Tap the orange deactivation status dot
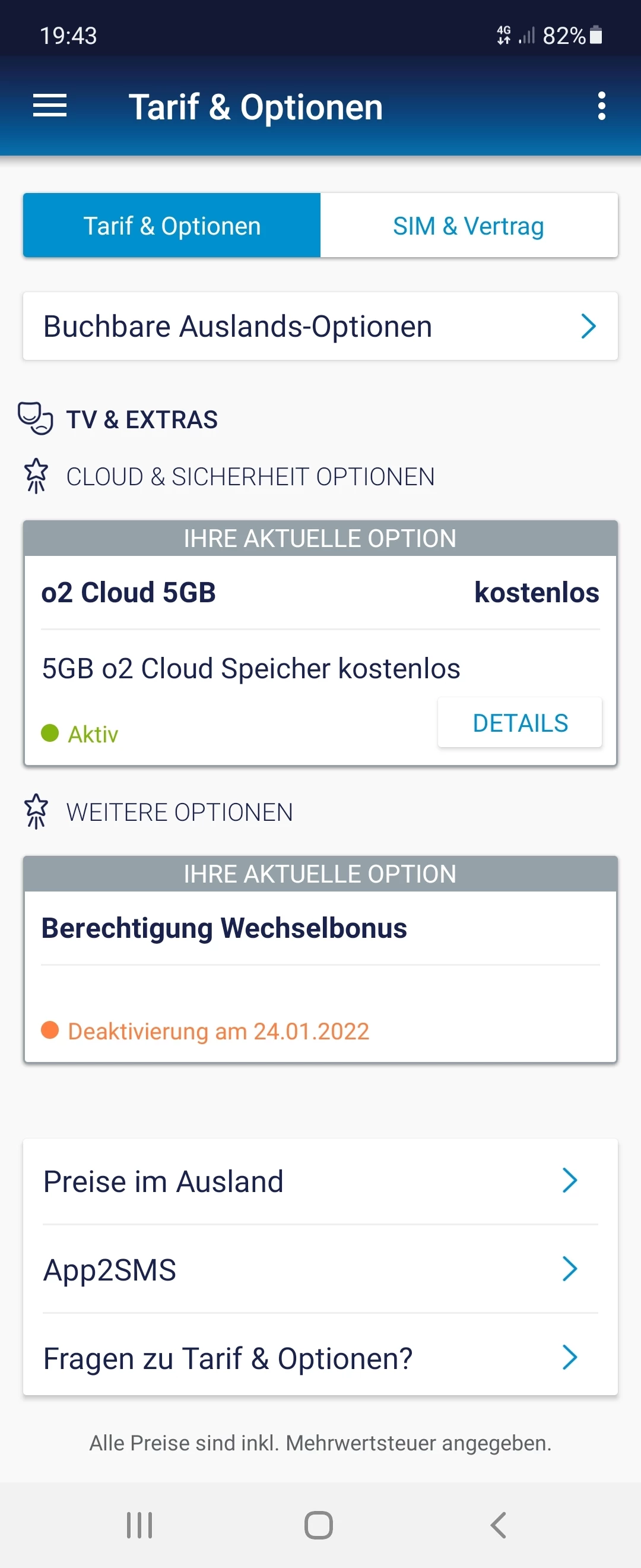Image resolution: width=641 pixels, height=1568 pixels. coord(50,1030)
